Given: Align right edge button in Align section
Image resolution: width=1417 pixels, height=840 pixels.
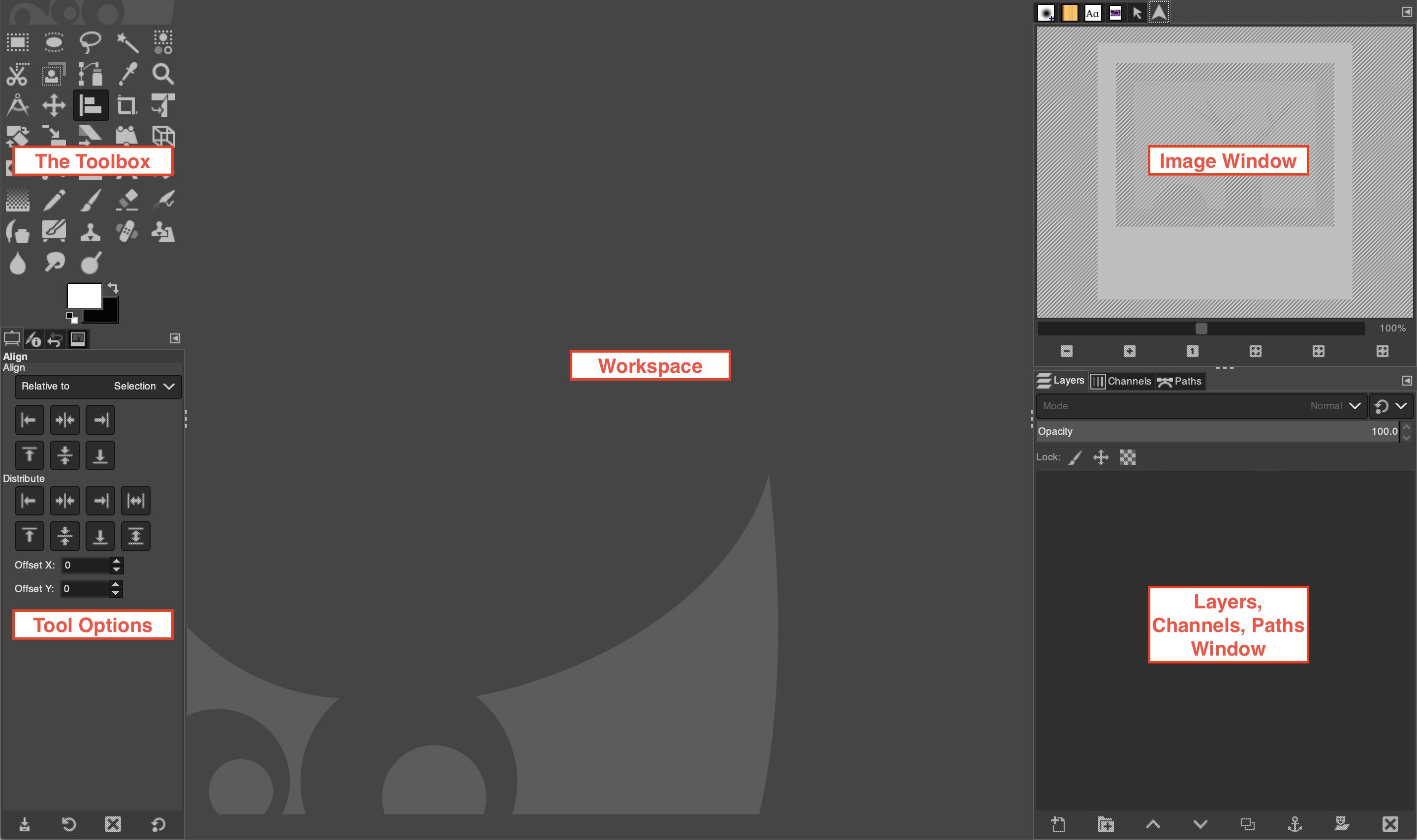Looking at the screenshot, I should click(100, 420).
